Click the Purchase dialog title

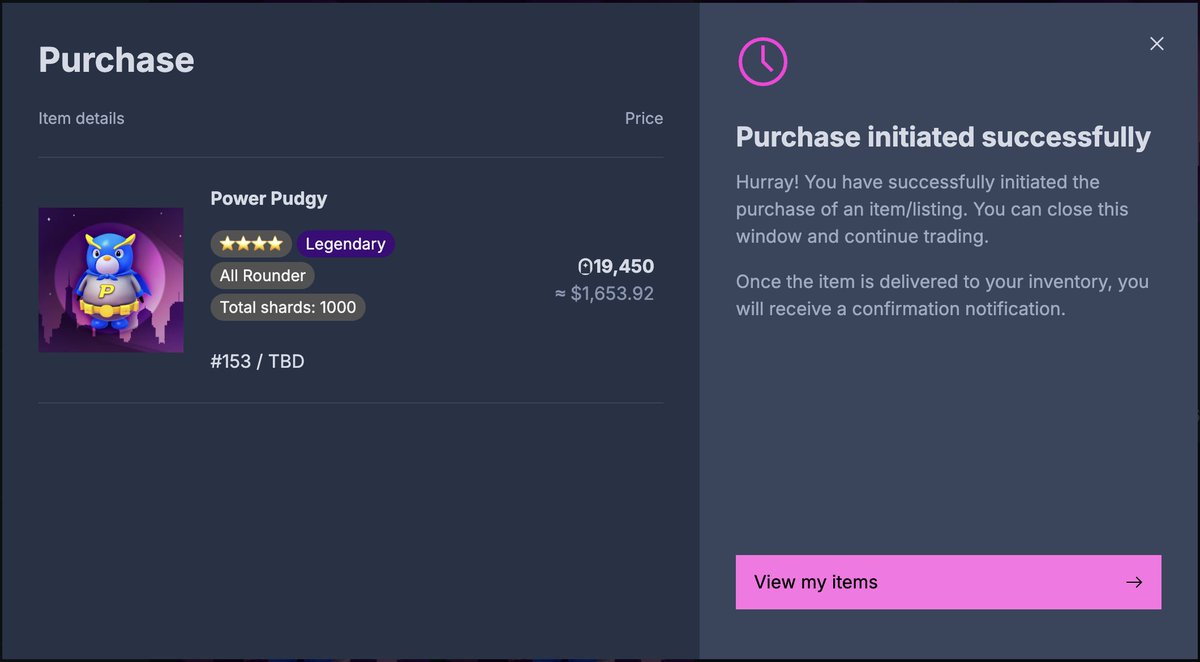pyautogui.click(x=116, y=60)
